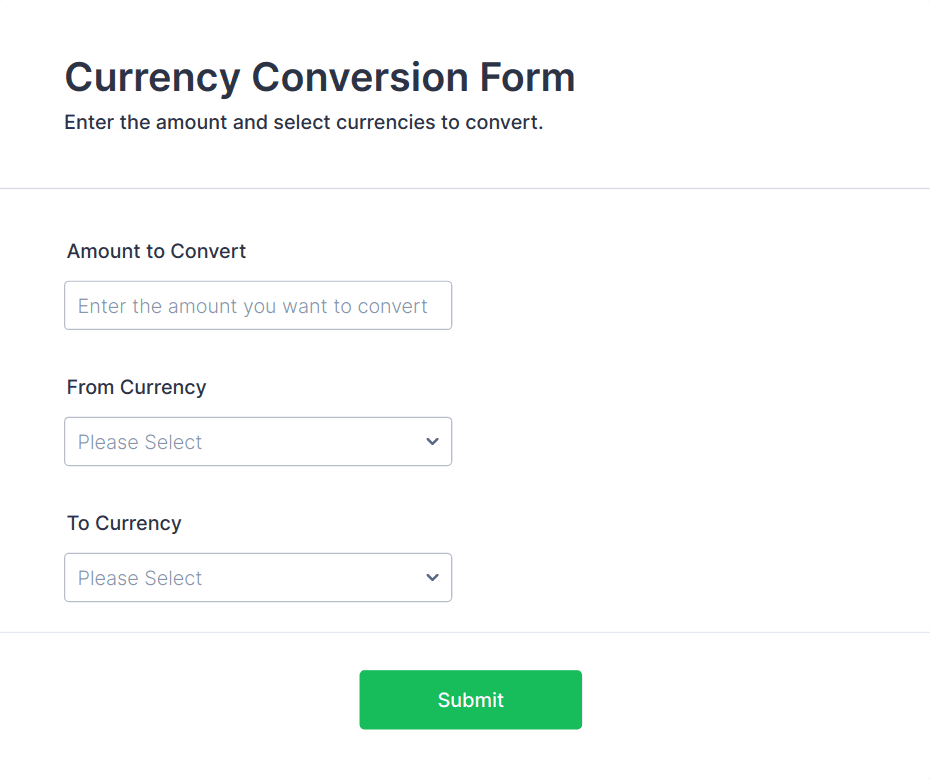This screenshot has height=779, width=930.
Task: Click the "To Currency" field label
Action: (124, 523)
